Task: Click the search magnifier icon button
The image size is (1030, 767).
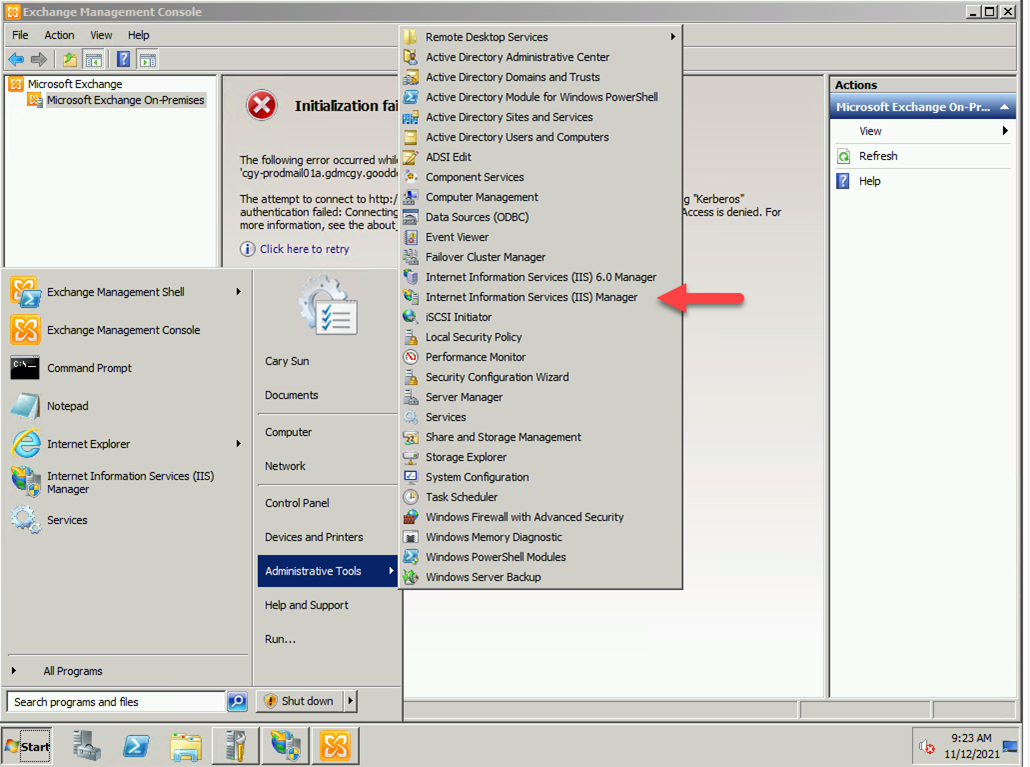Action: [x=237, y=702]
